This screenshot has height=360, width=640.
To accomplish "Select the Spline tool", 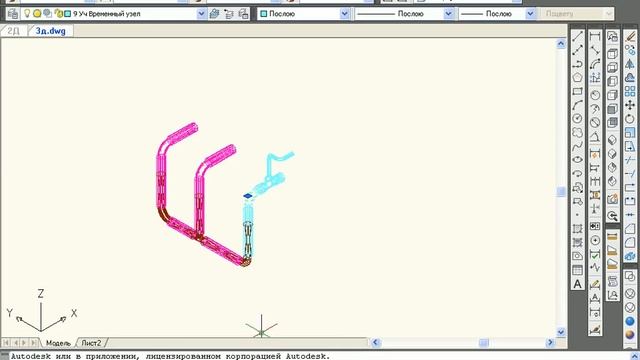I will 577,146.
